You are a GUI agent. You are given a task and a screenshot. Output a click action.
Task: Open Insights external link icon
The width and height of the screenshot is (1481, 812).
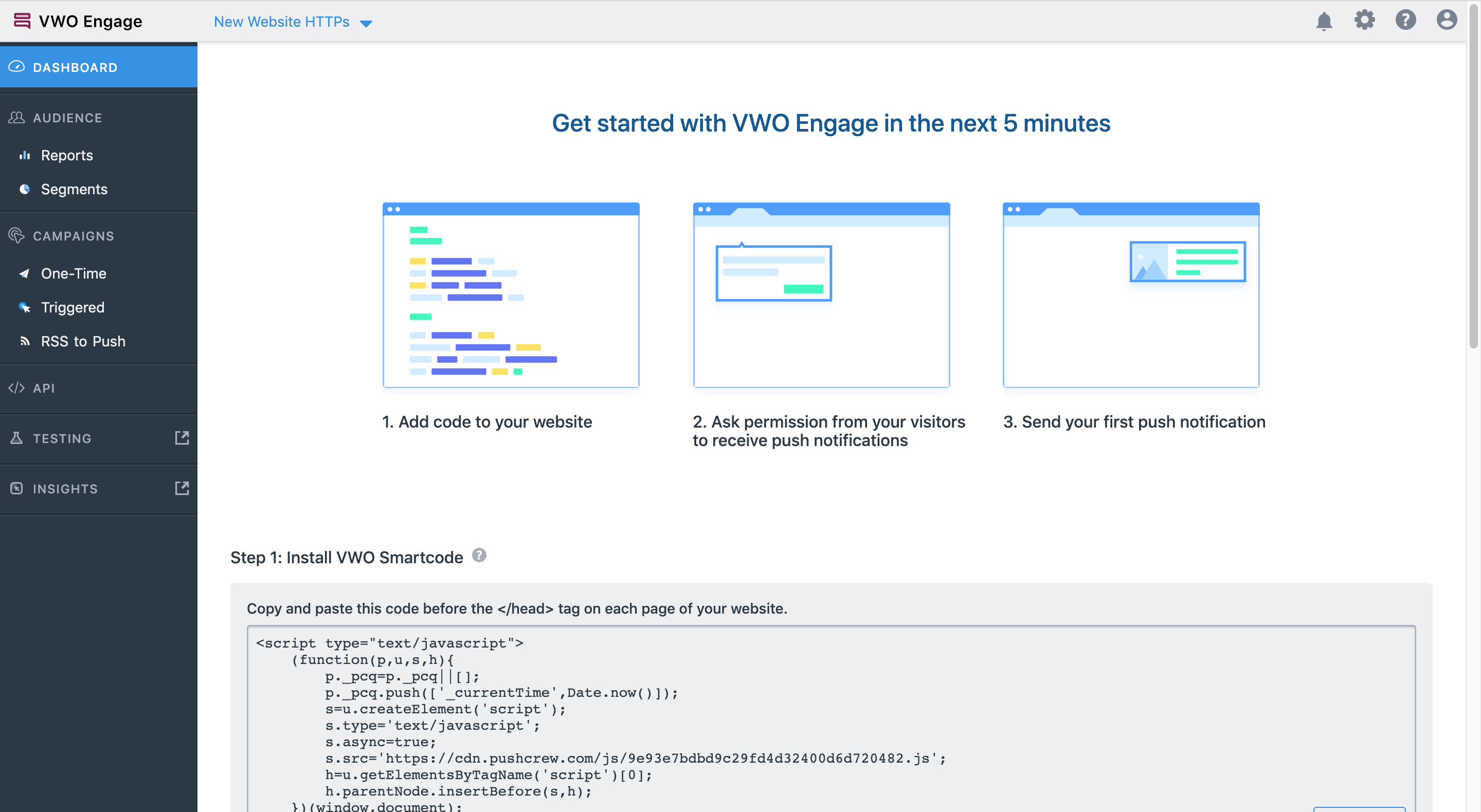[x=182, y=488]
